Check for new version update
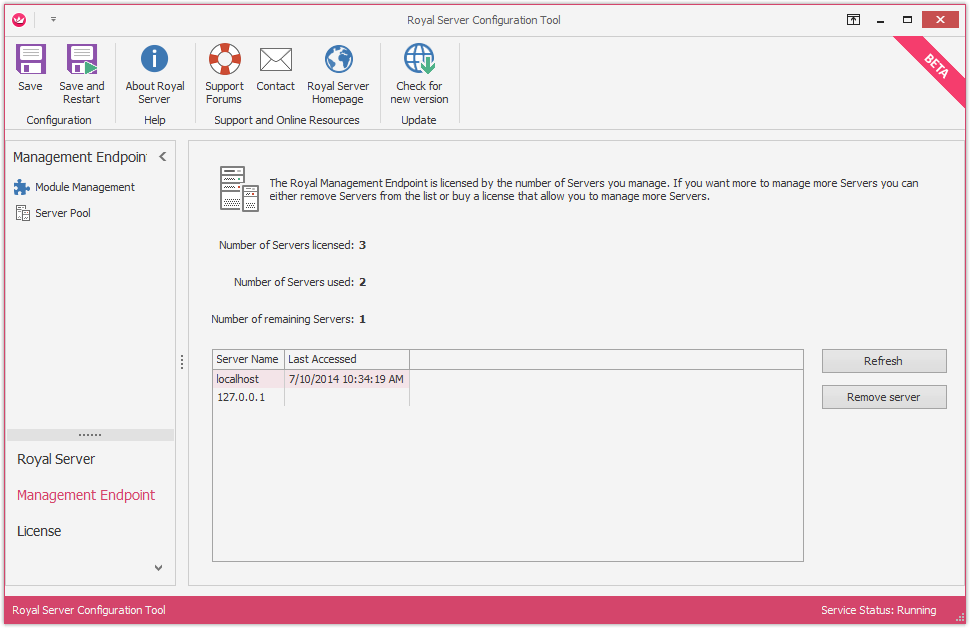Image resolution: width=970 pixels, height=628 pixels. tap(419, 61)
